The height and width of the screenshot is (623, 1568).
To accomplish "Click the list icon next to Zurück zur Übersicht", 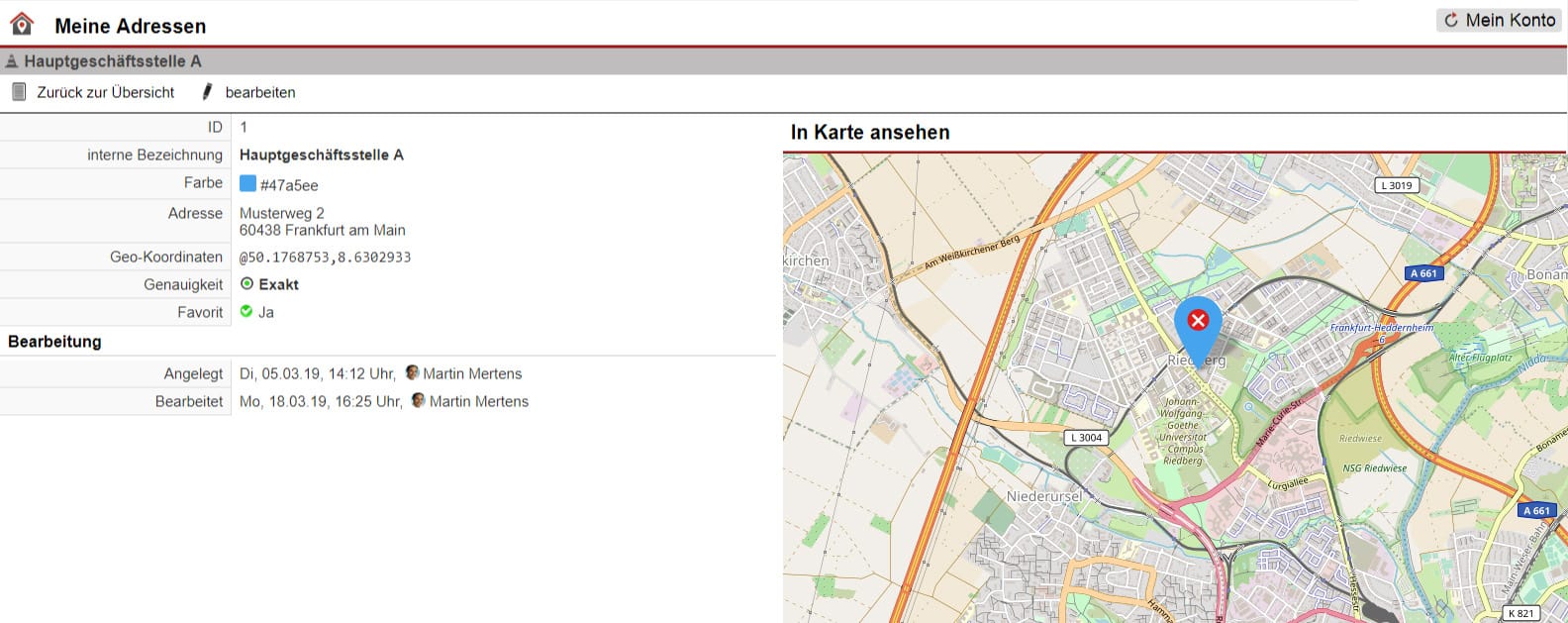I will 19,92.
